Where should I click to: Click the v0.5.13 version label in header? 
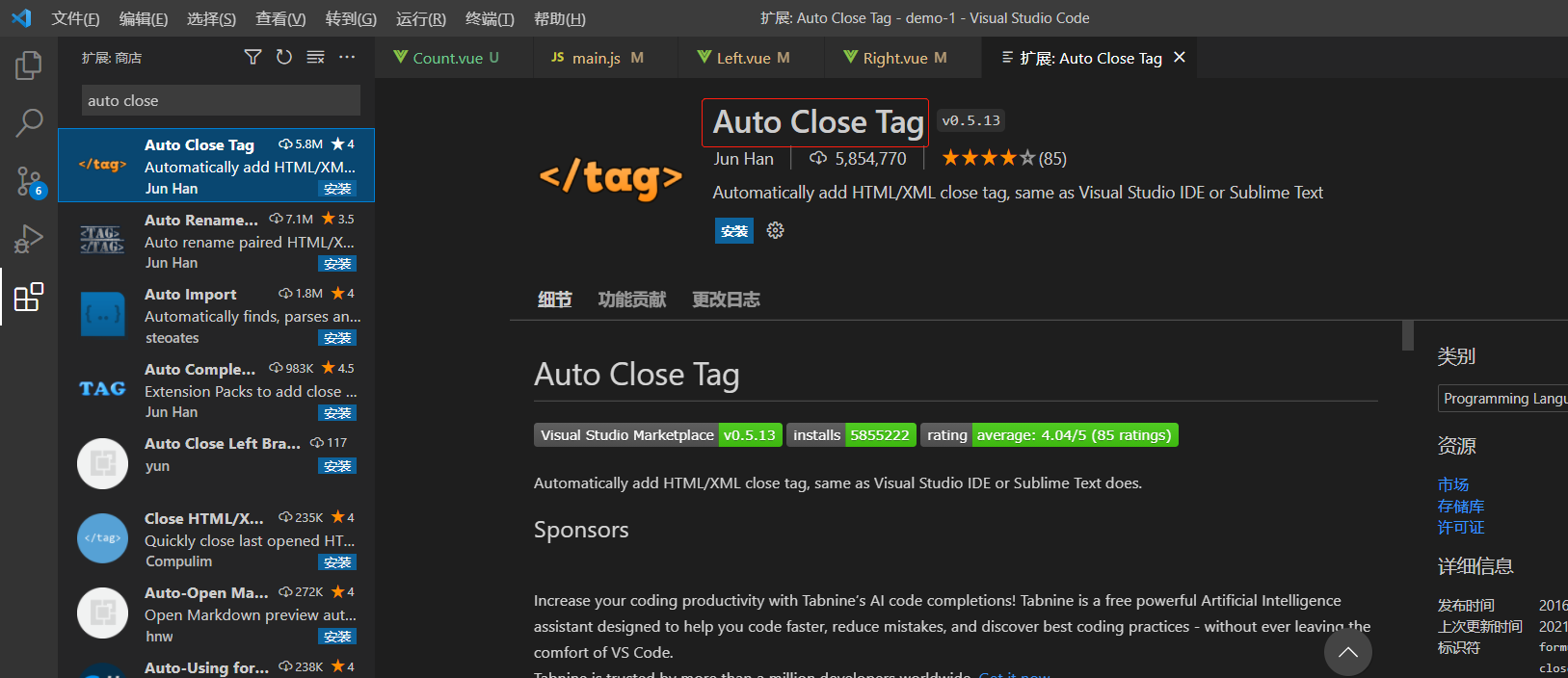point(970,120)
